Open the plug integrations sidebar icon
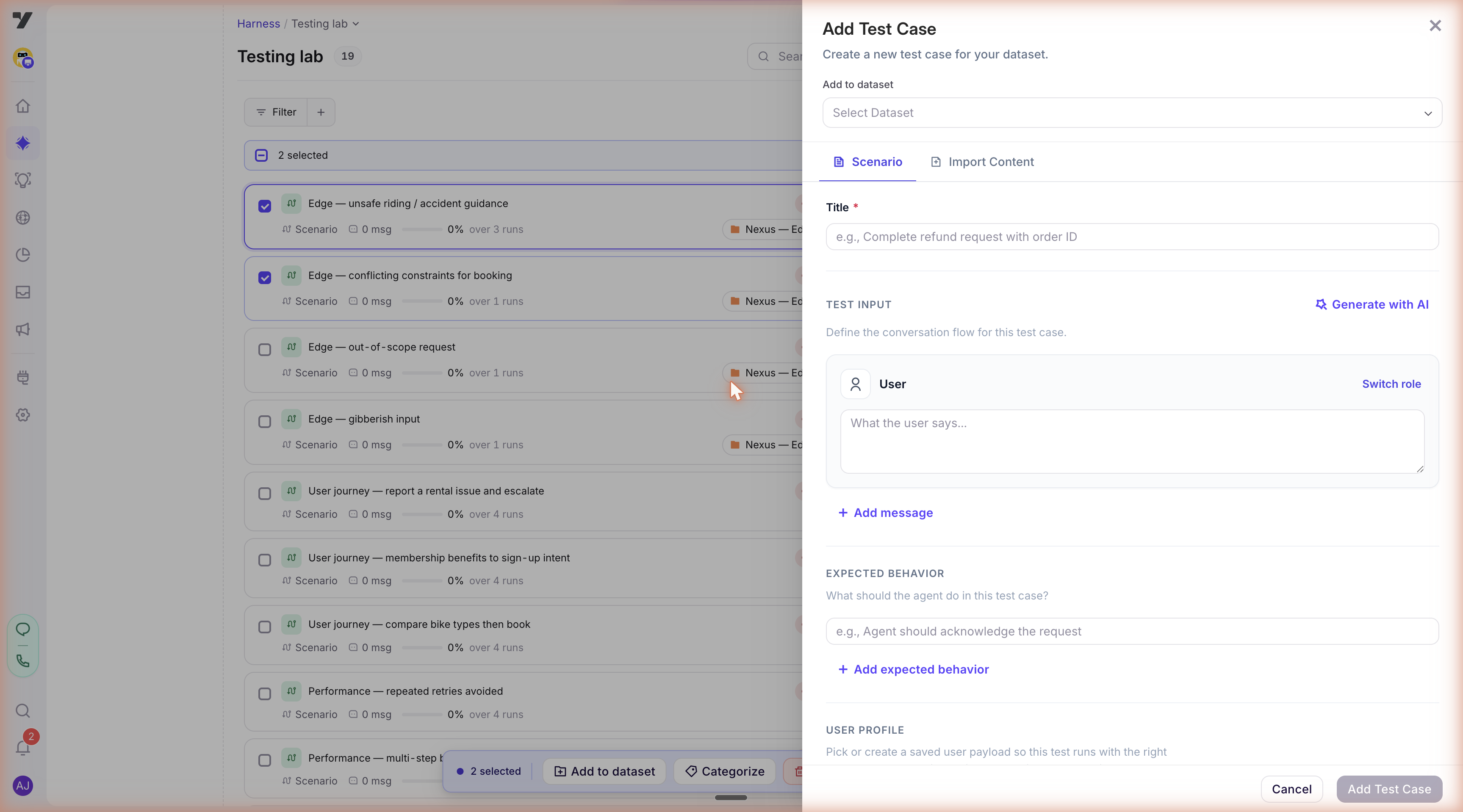This screenshot has width=1463, height=812. point(23,378)
